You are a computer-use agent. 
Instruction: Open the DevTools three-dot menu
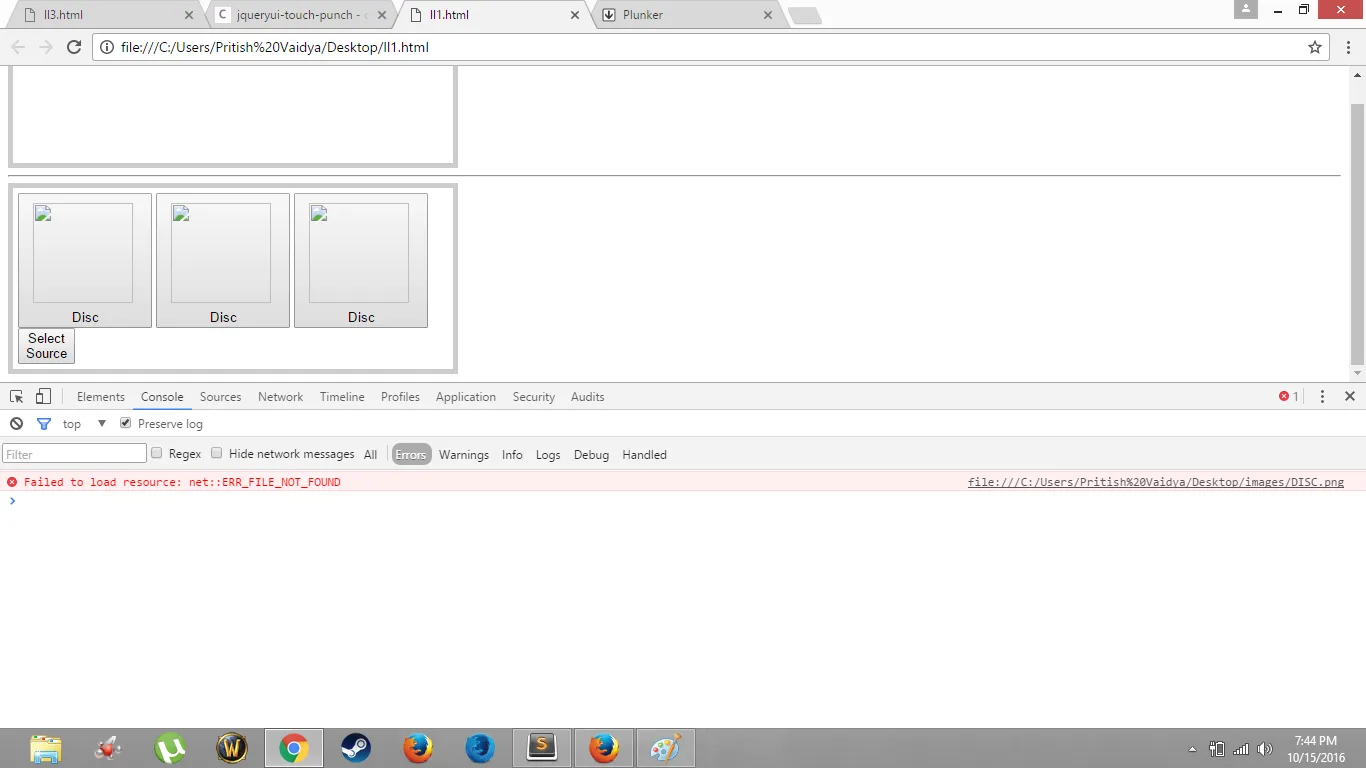(1322, 397)
